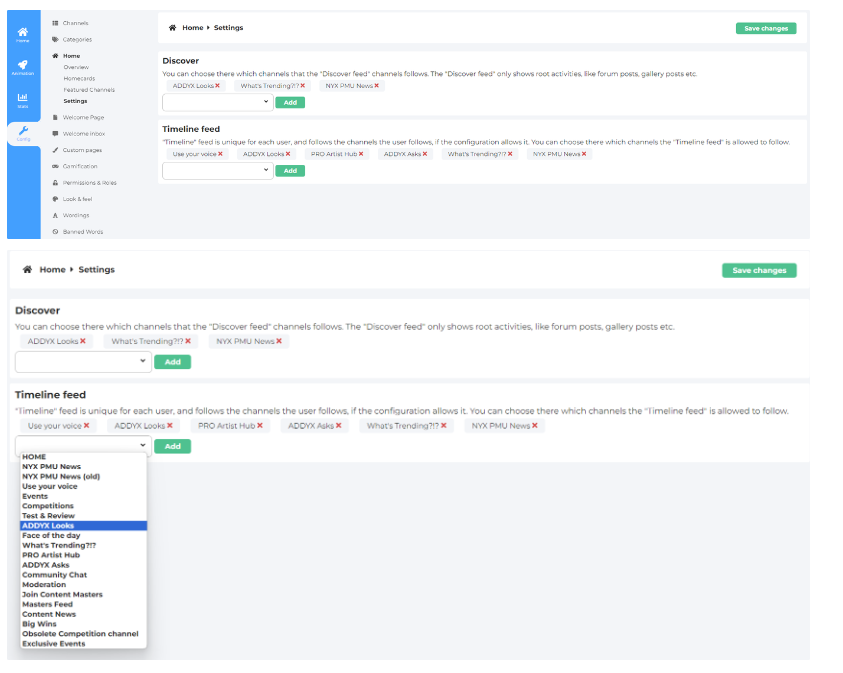This screenshot has width=843, height=673.
Task: Open the Stats chart section
Action: [22, 100]
